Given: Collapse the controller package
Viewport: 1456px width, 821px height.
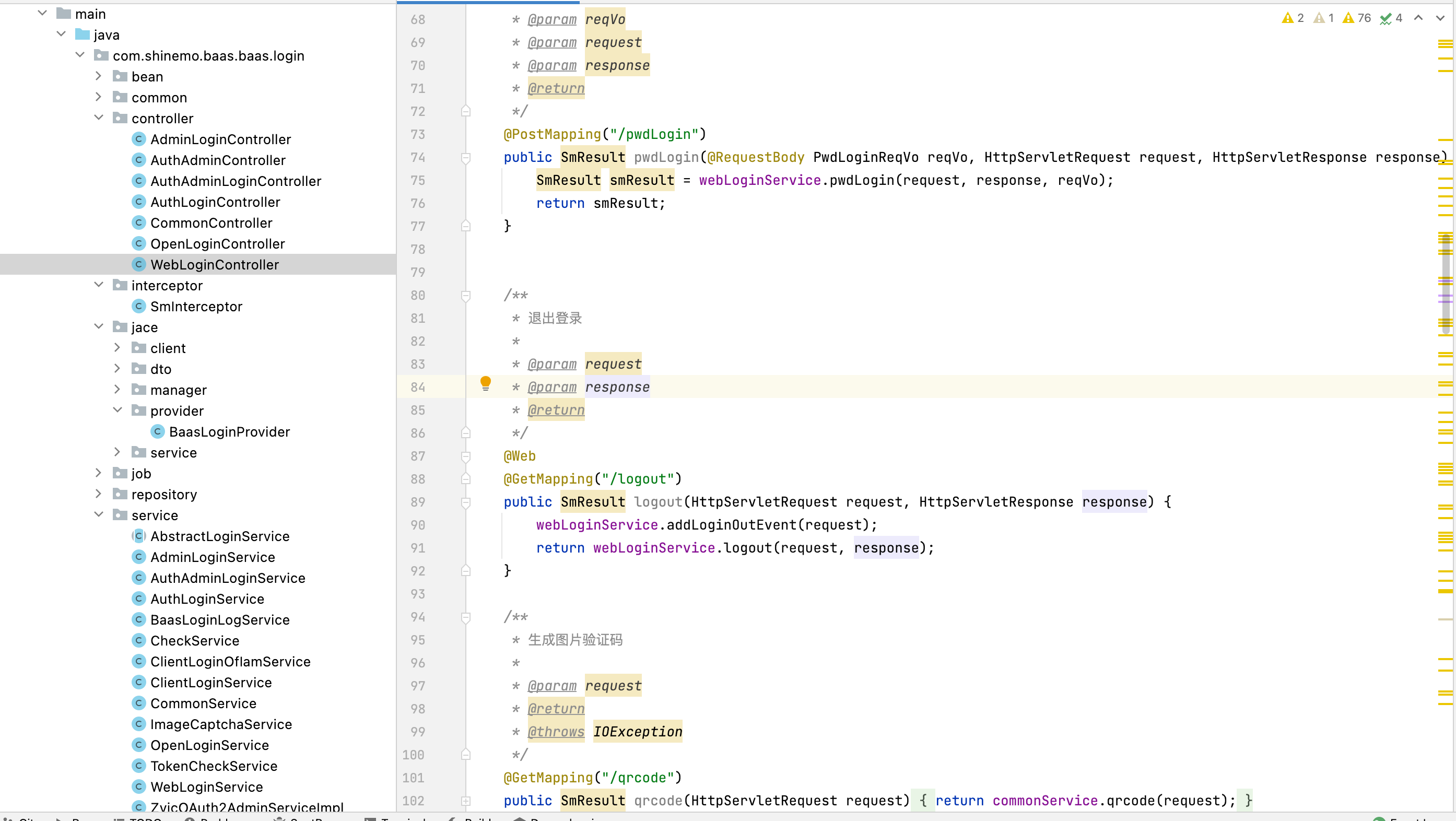Looking at the screenshot, I should click(x=98, y=118).
